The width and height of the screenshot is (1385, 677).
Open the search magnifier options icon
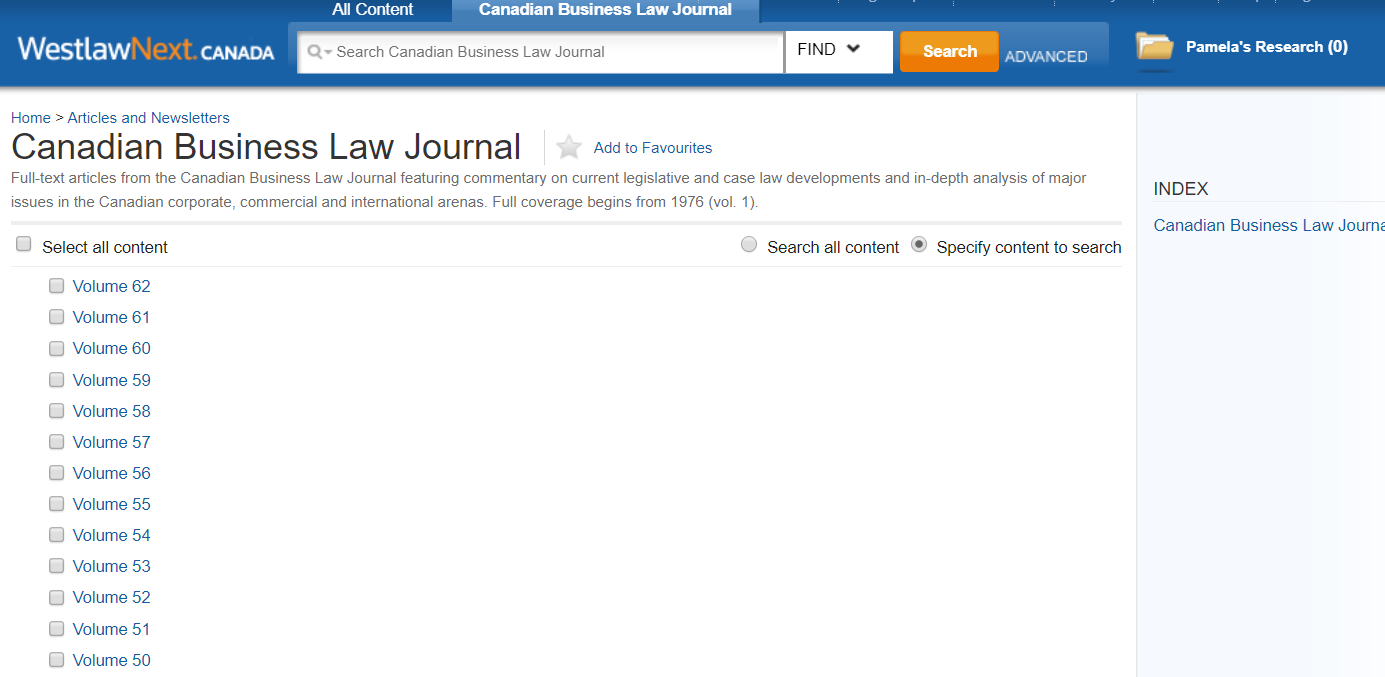(x=320, y=52)
